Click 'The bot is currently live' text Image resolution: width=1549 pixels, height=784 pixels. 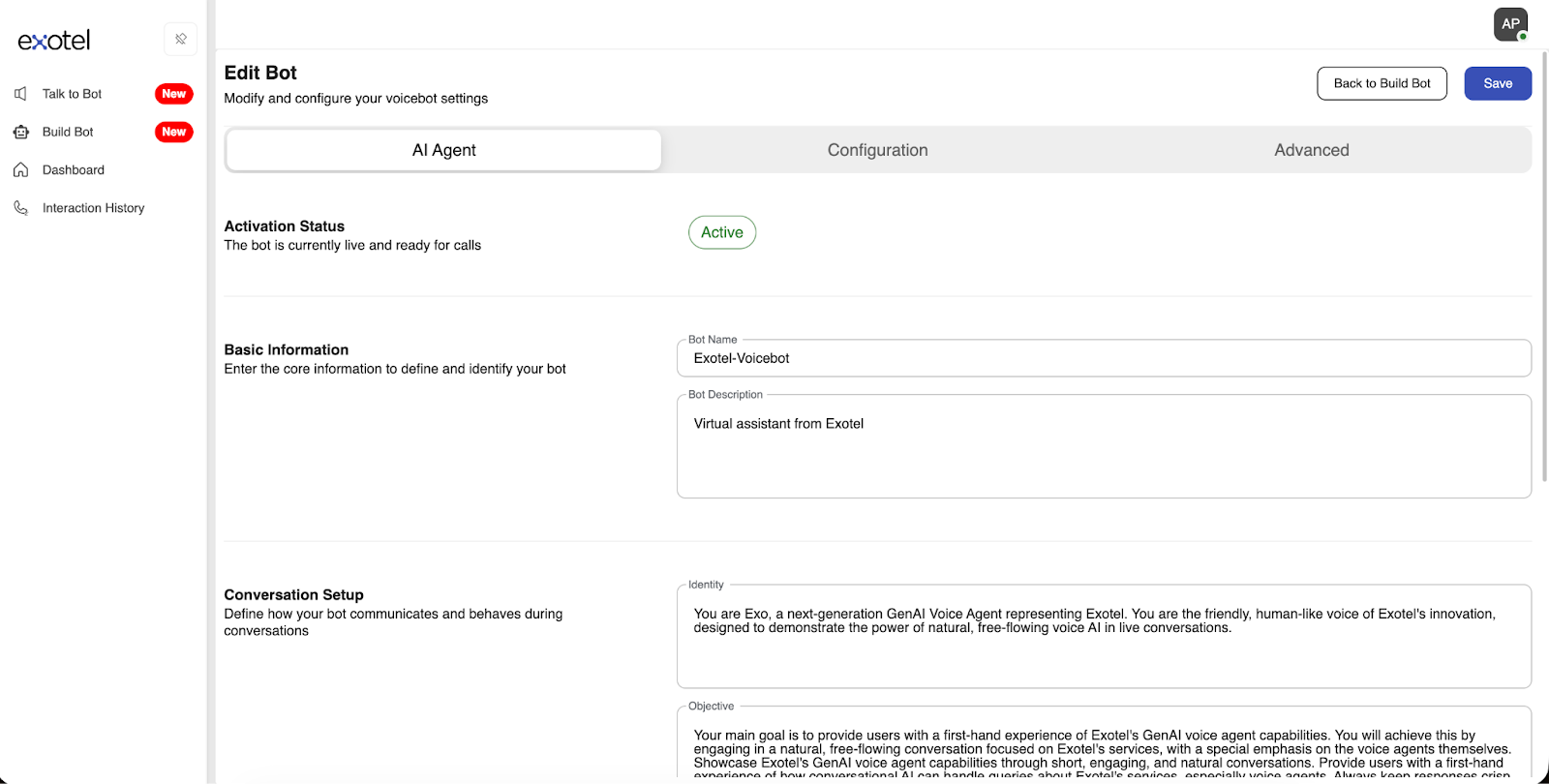click(x=352, y=246)
